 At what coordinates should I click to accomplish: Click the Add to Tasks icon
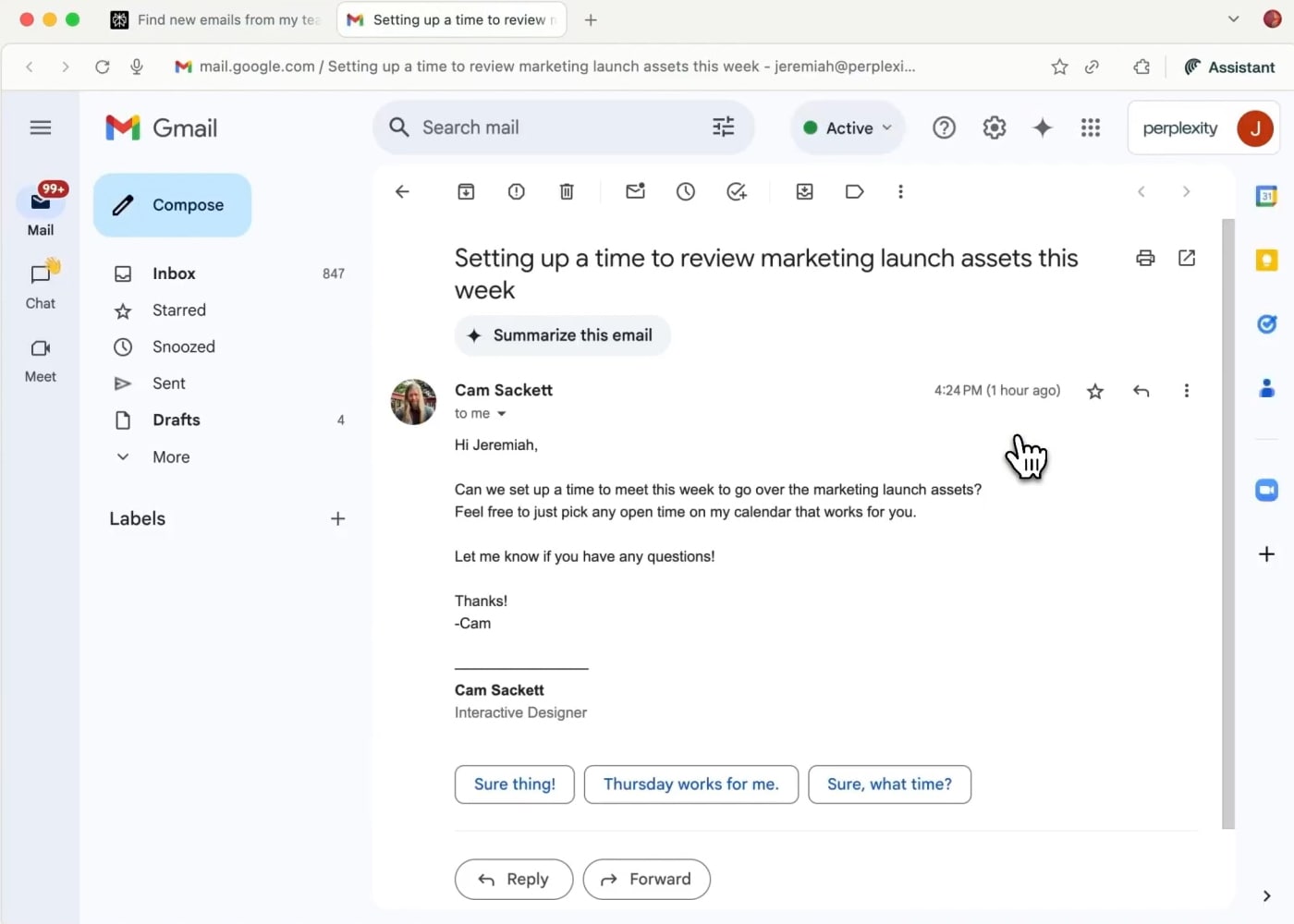coord(737,192)
